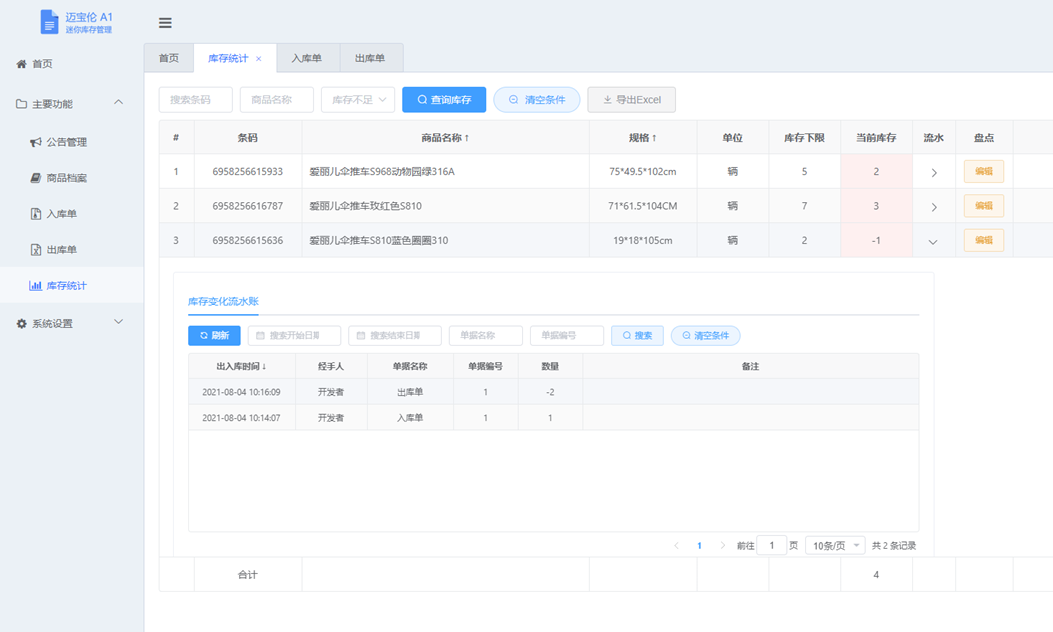Toggle the hamburger sidebar menu icon
The width and height of the screenshot is (1053, 632).
coord(165,23)
